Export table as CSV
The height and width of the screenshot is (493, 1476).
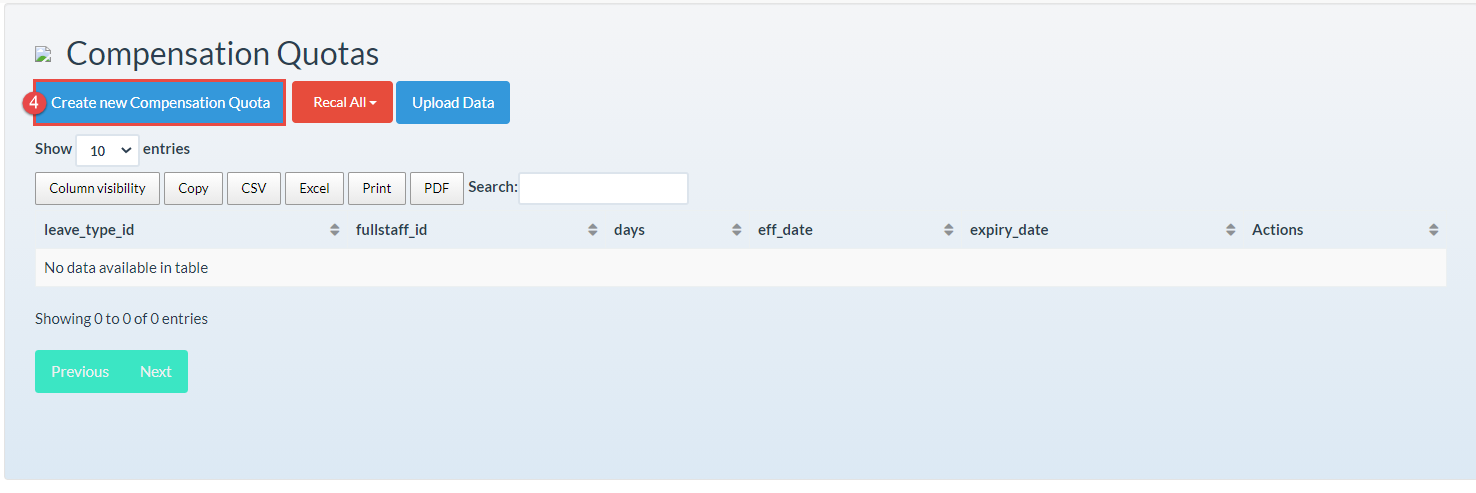click(254, 188)
